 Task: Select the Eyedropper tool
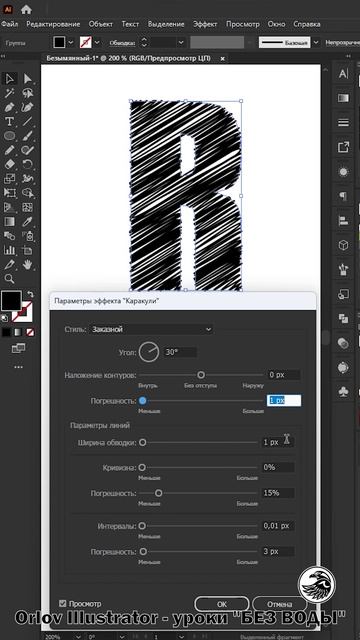[27, 222]
